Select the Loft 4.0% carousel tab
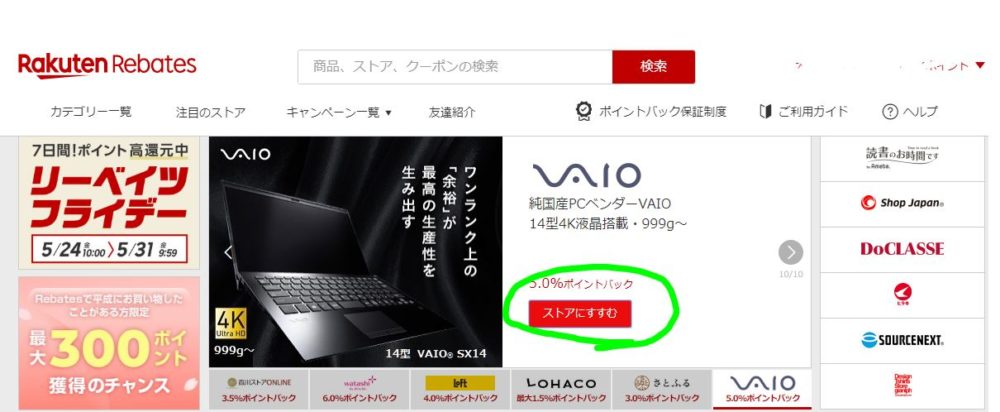This screenshot has height=412, width=1000. [x=460, y=390]
